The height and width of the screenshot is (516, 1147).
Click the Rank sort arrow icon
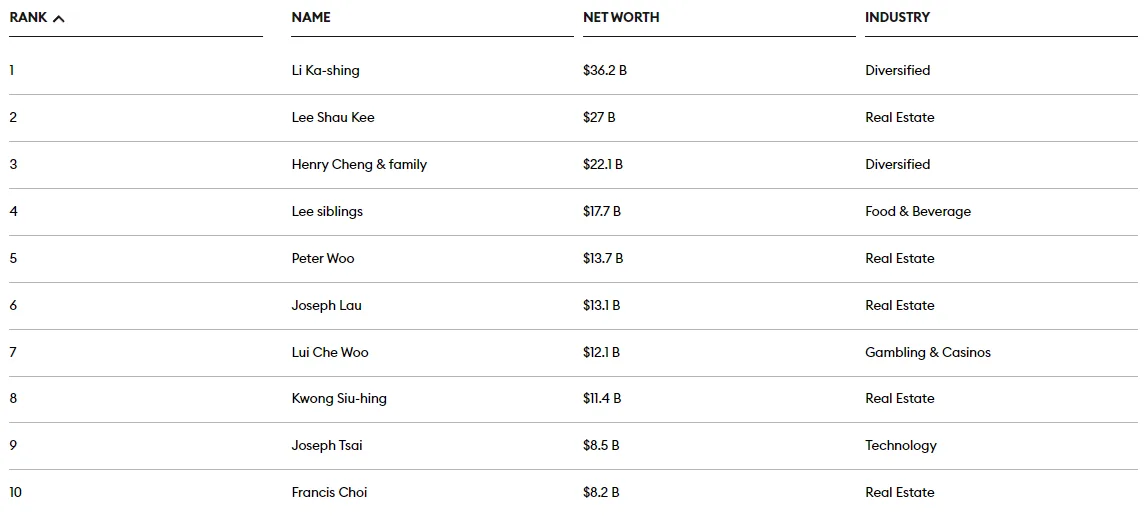click(x=58, y=18)
